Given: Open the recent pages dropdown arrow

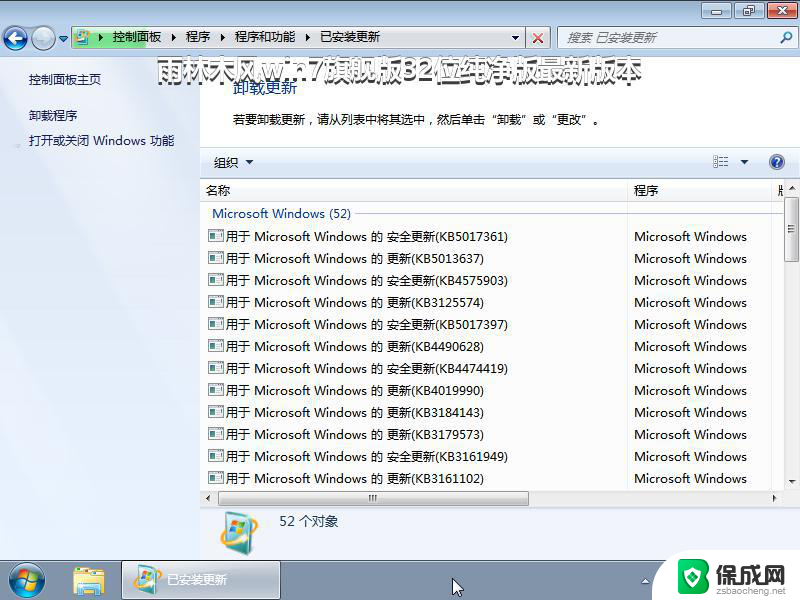Looking at the screenshot, I should click(x=63, y=38).
